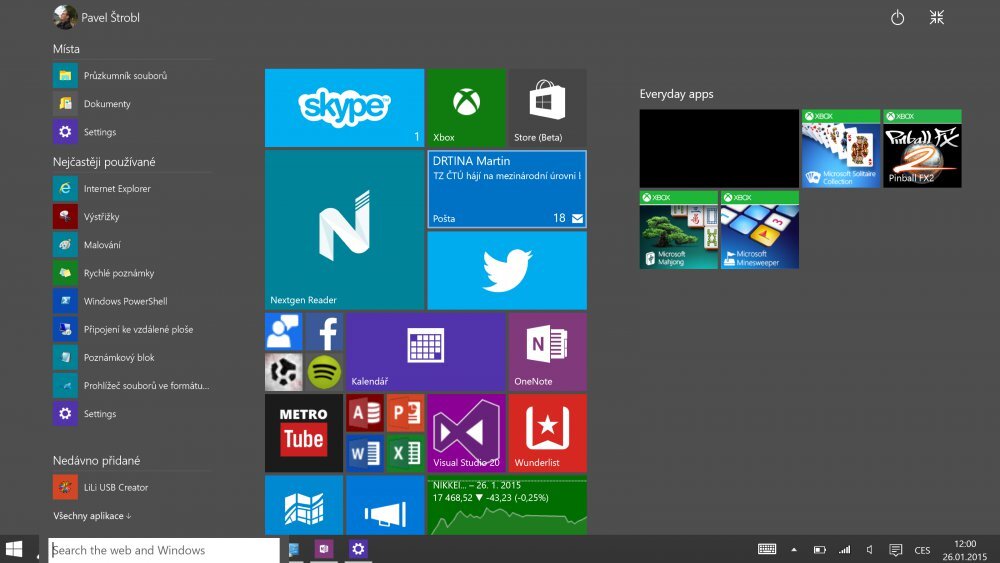The height and width of the screenshot is (563, 1000).
Task: Launch the Spotify small tile
Action: point(324,372)
